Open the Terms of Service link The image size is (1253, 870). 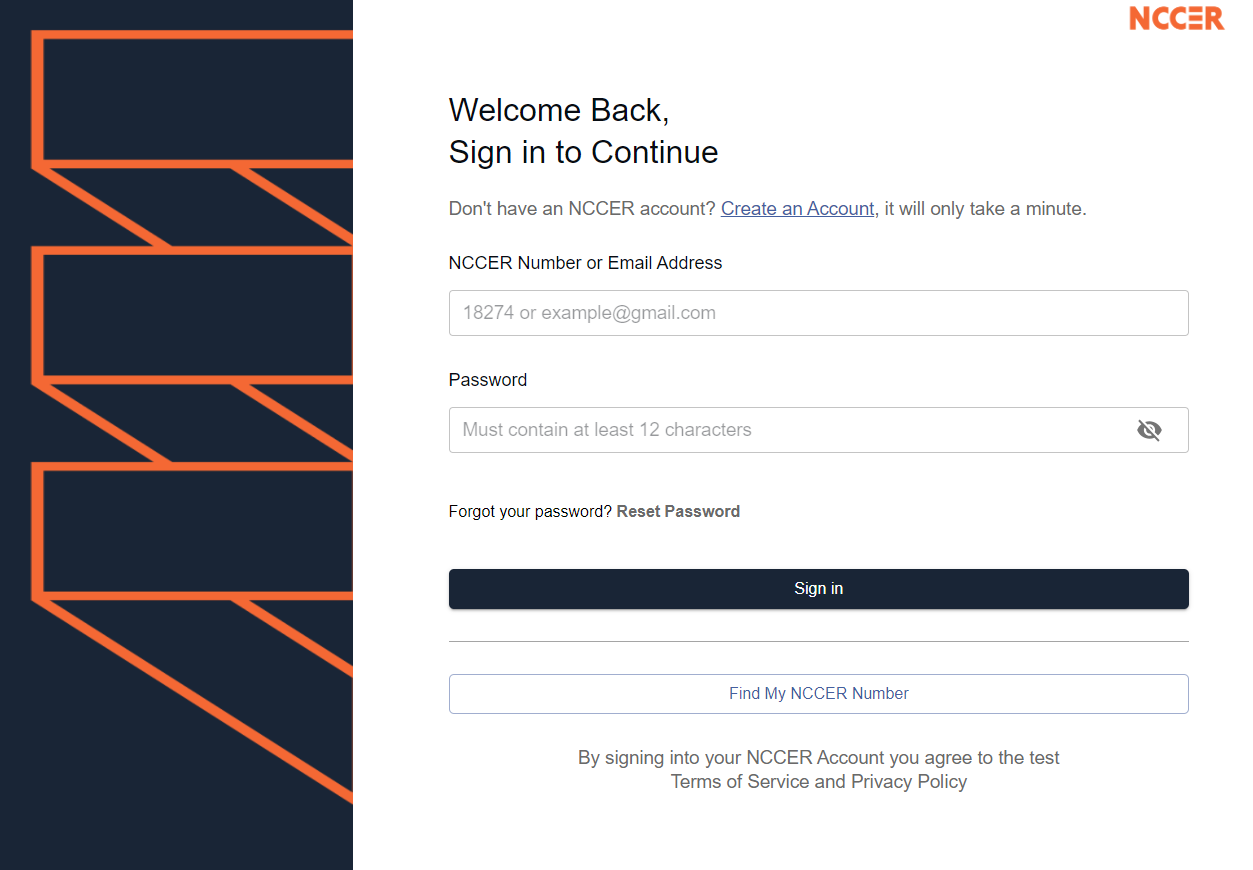point(740,781)
